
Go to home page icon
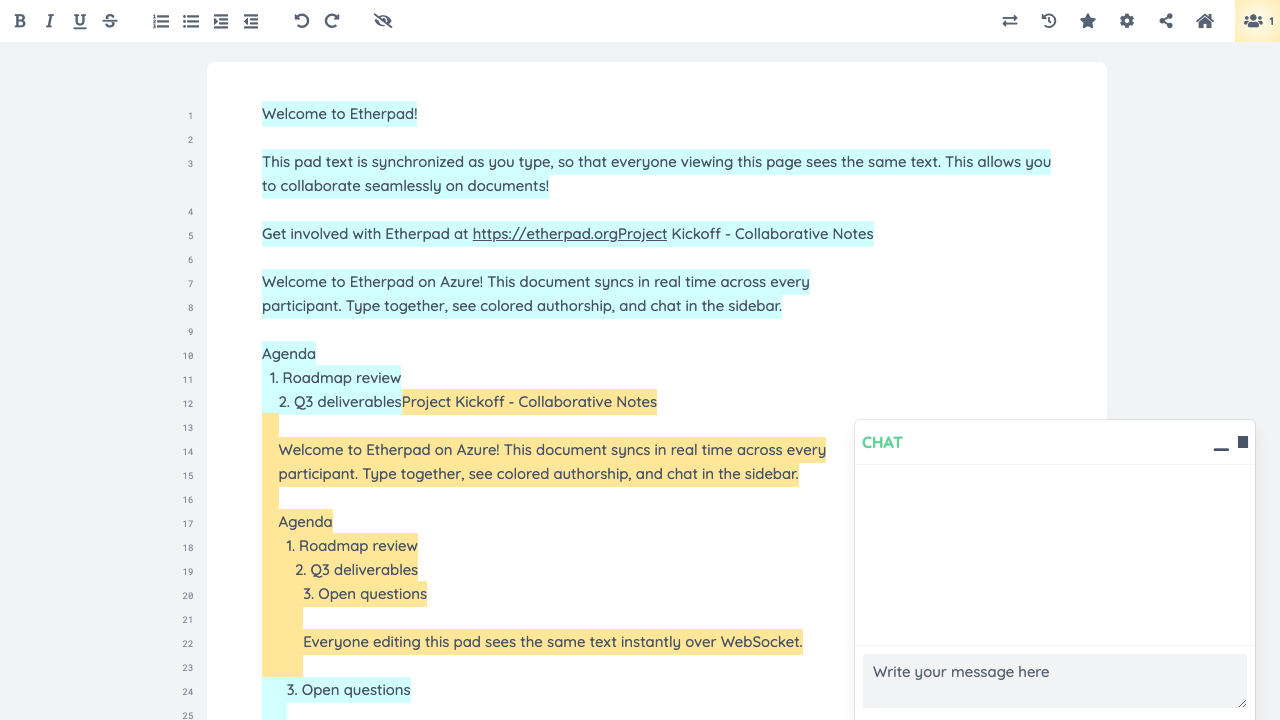point(1205,21)
